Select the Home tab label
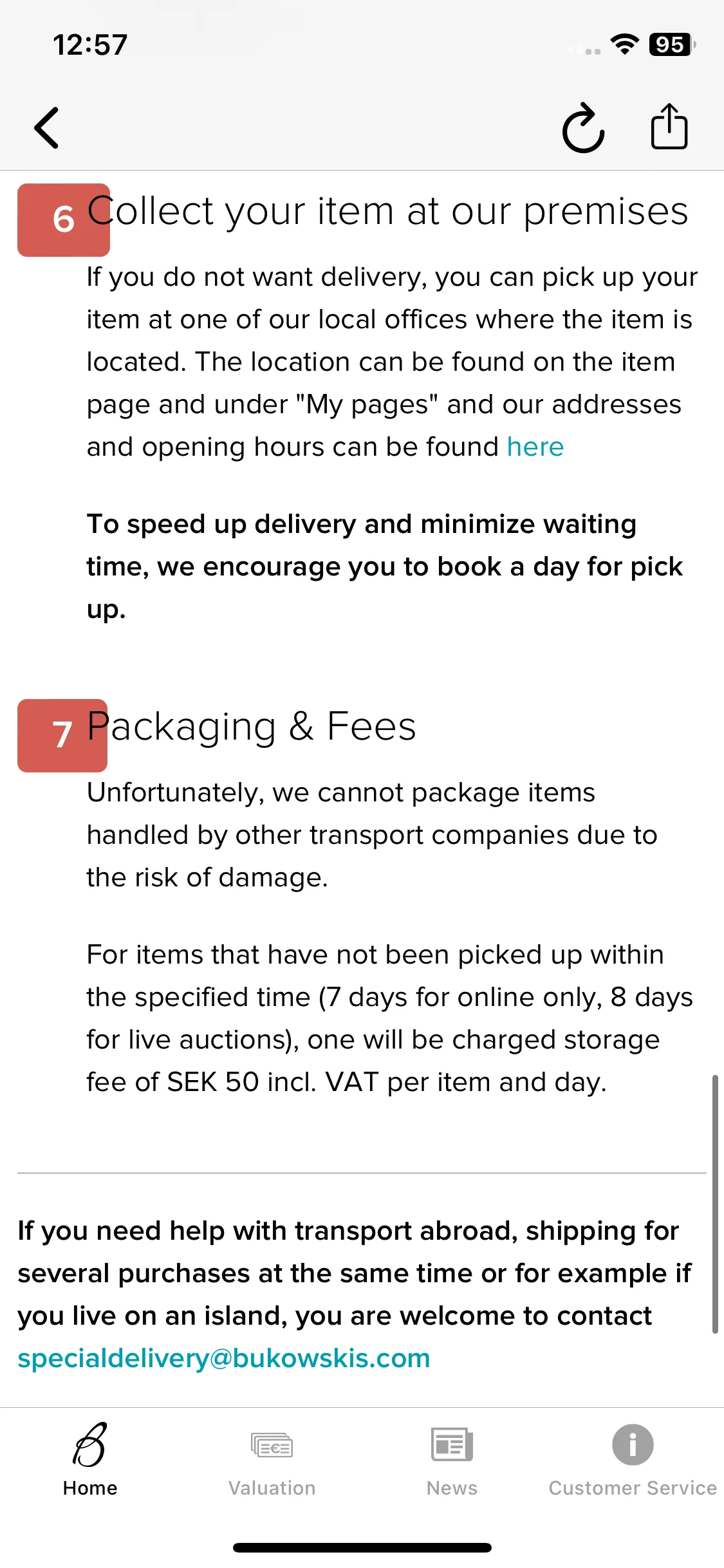The height and width of the screenshot is (1568, 724). point(90,1488)
